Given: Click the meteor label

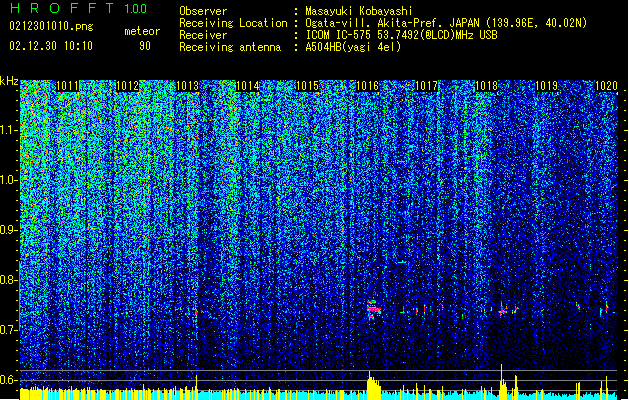Looking at the screenshot, I should point(142,31).
